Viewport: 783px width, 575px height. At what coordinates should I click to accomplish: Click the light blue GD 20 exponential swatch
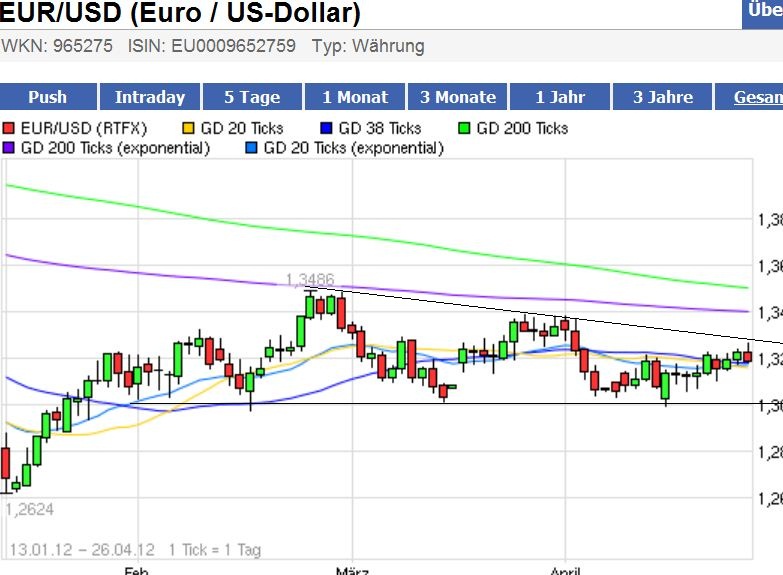(252, 148)
